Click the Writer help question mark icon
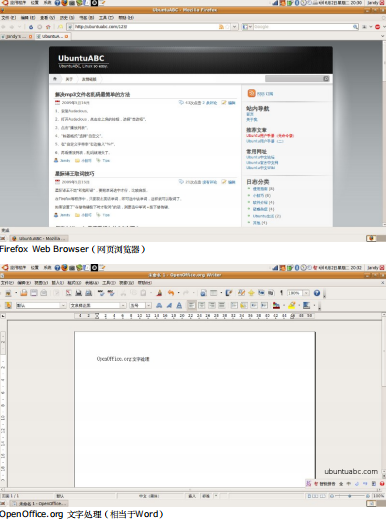386x522 pixels. (317, 293)
